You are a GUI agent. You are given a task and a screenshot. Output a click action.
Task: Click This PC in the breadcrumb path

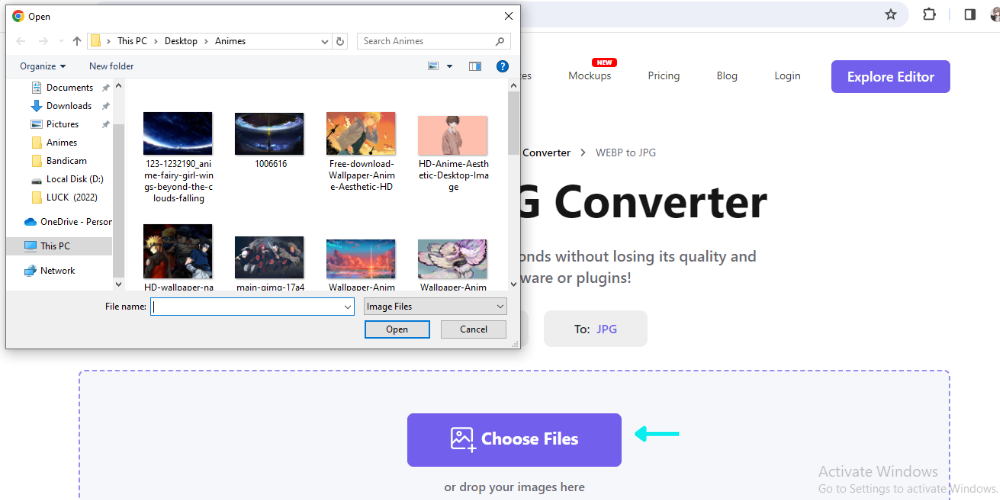tap(132, 41)
